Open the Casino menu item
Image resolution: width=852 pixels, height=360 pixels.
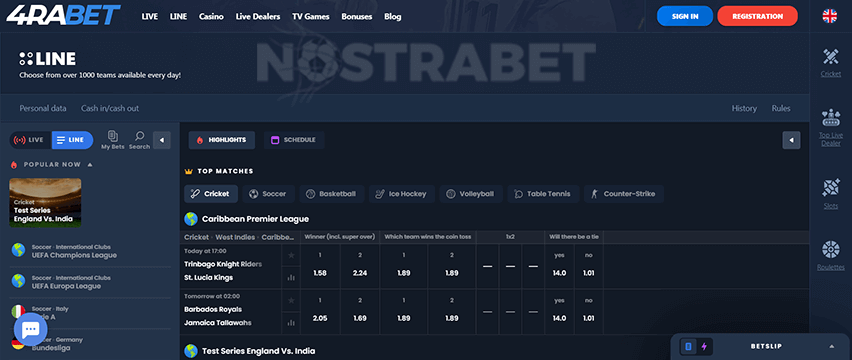[x=211, y=16]
